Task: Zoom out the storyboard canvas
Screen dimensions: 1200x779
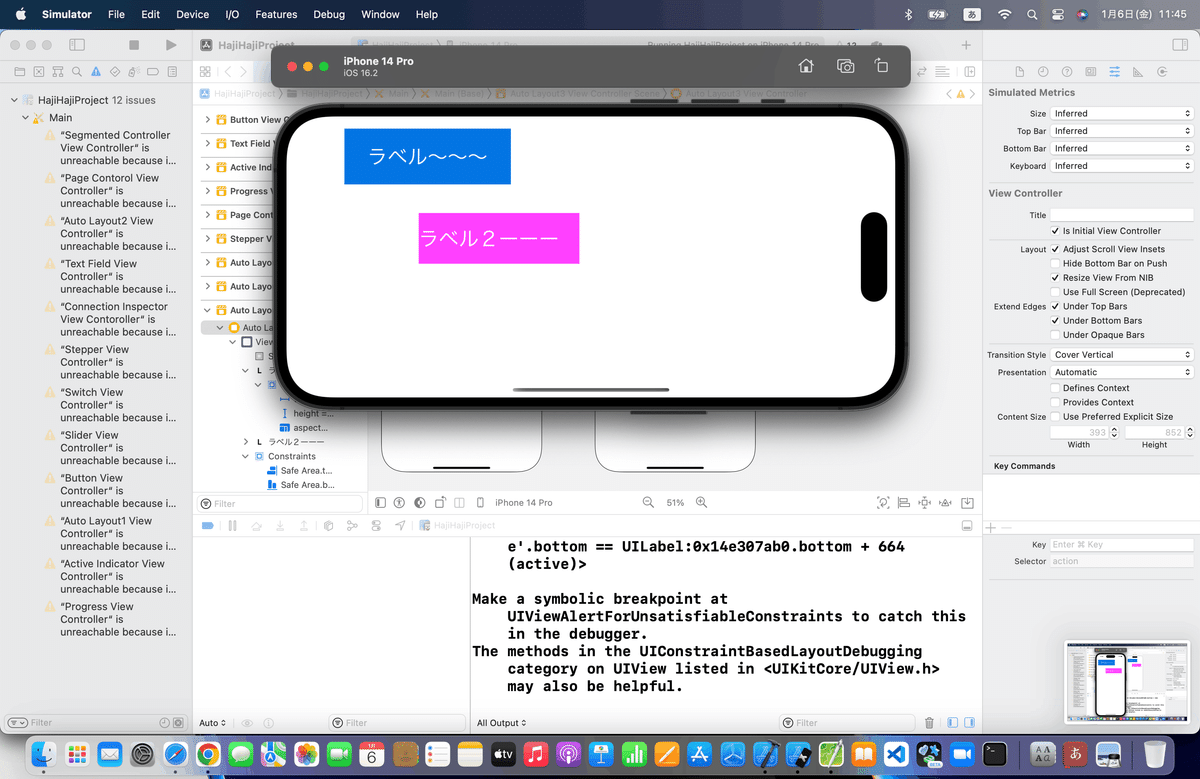Action: 648,502
